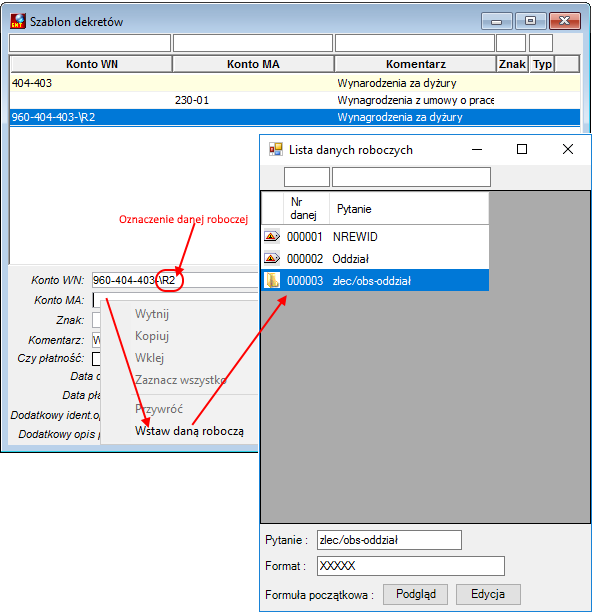This screenshot has height=612, width=592.
Task: Click Pytanie column header in list
Action: point(409,208)
